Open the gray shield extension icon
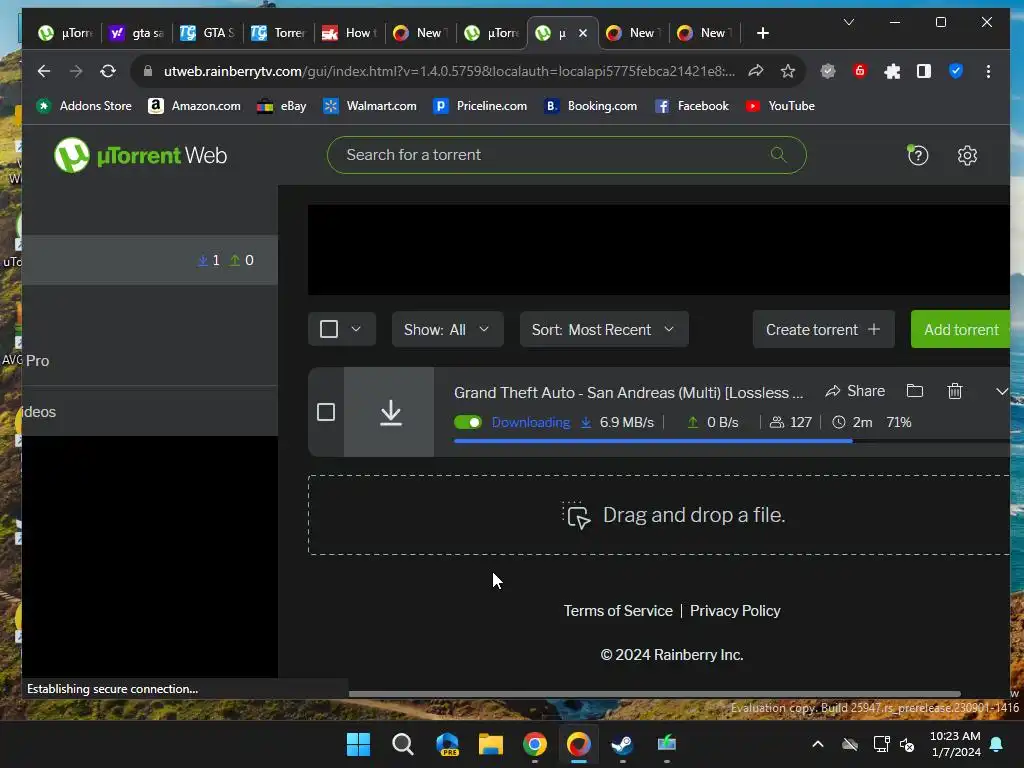This screenshot has width=1024, height=768. click(x=827, y=71)
